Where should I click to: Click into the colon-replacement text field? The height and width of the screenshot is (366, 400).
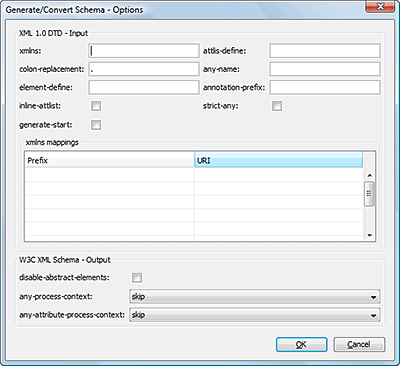pyautogui.click(x=144, y=69)
